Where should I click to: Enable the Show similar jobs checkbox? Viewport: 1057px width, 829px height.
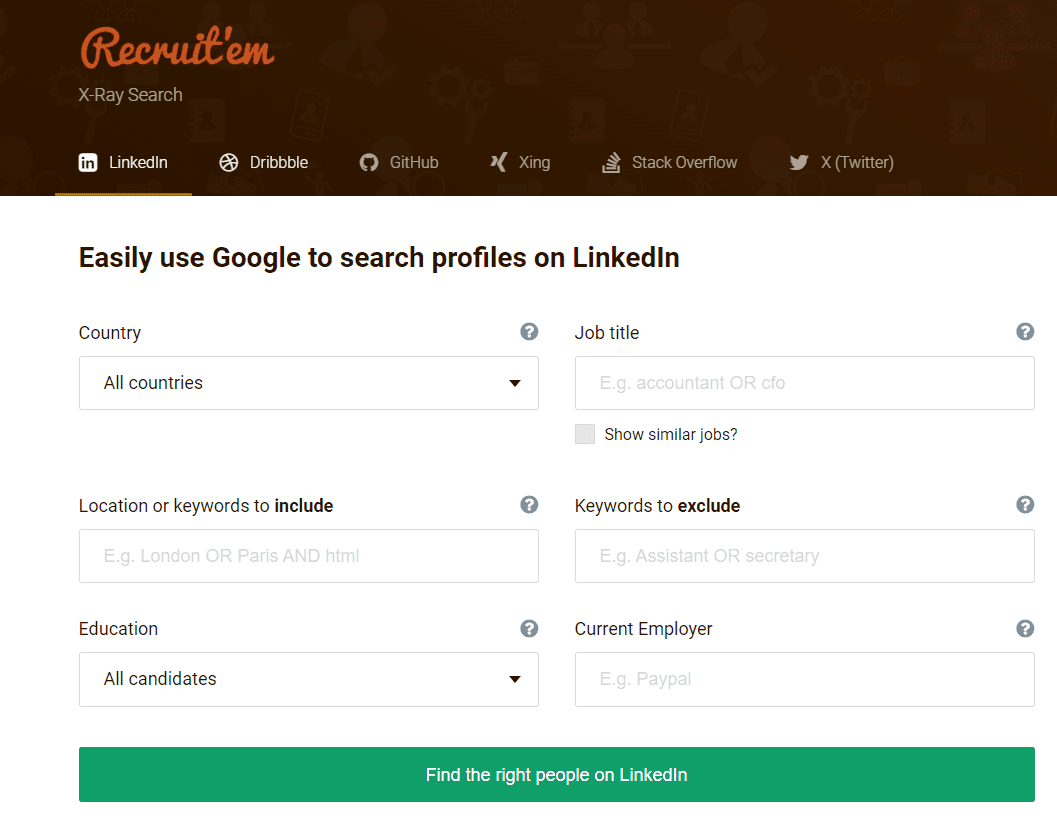tap(585, 434)
